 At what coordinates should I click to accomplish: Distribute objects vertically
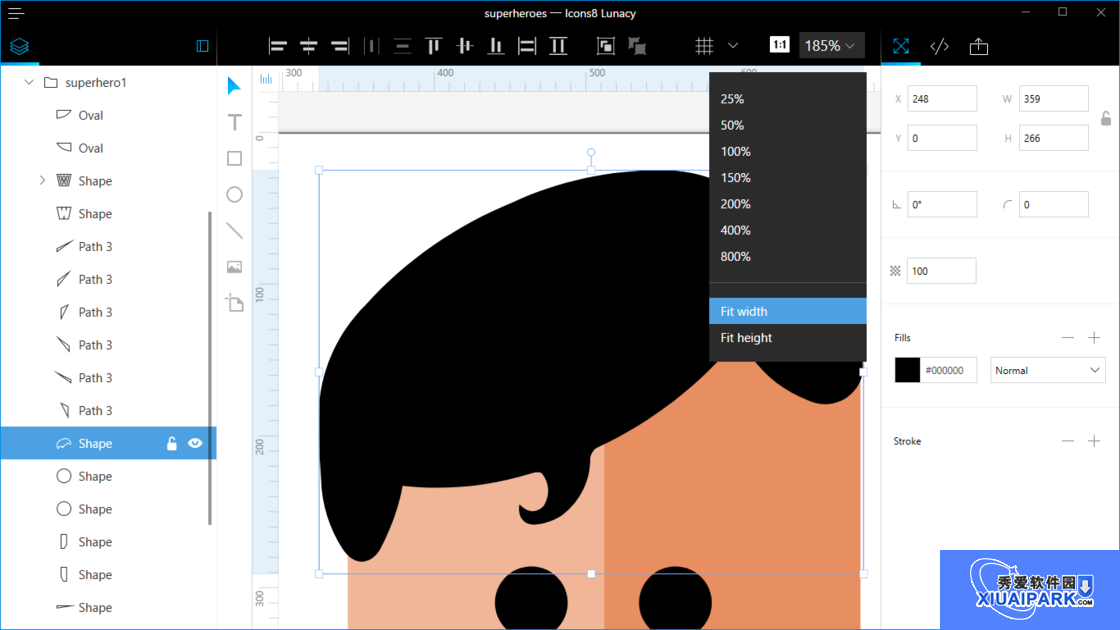coord(402,46)
